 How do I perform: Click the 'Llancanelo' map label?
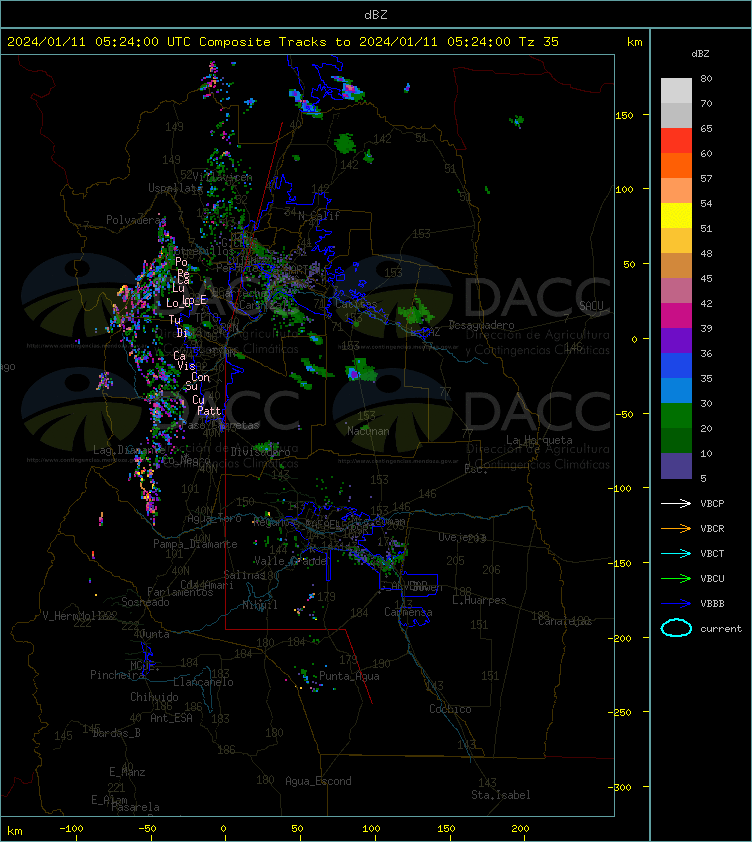203,683
